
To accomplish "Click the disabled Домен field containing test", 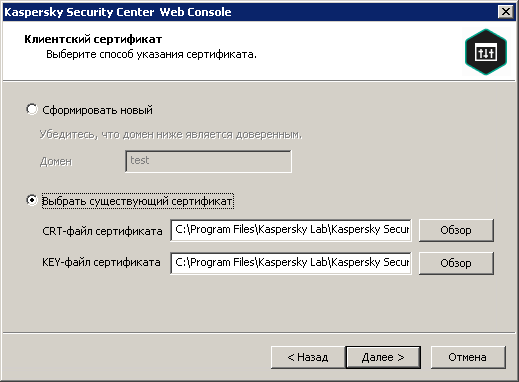I will click(208, 161).
